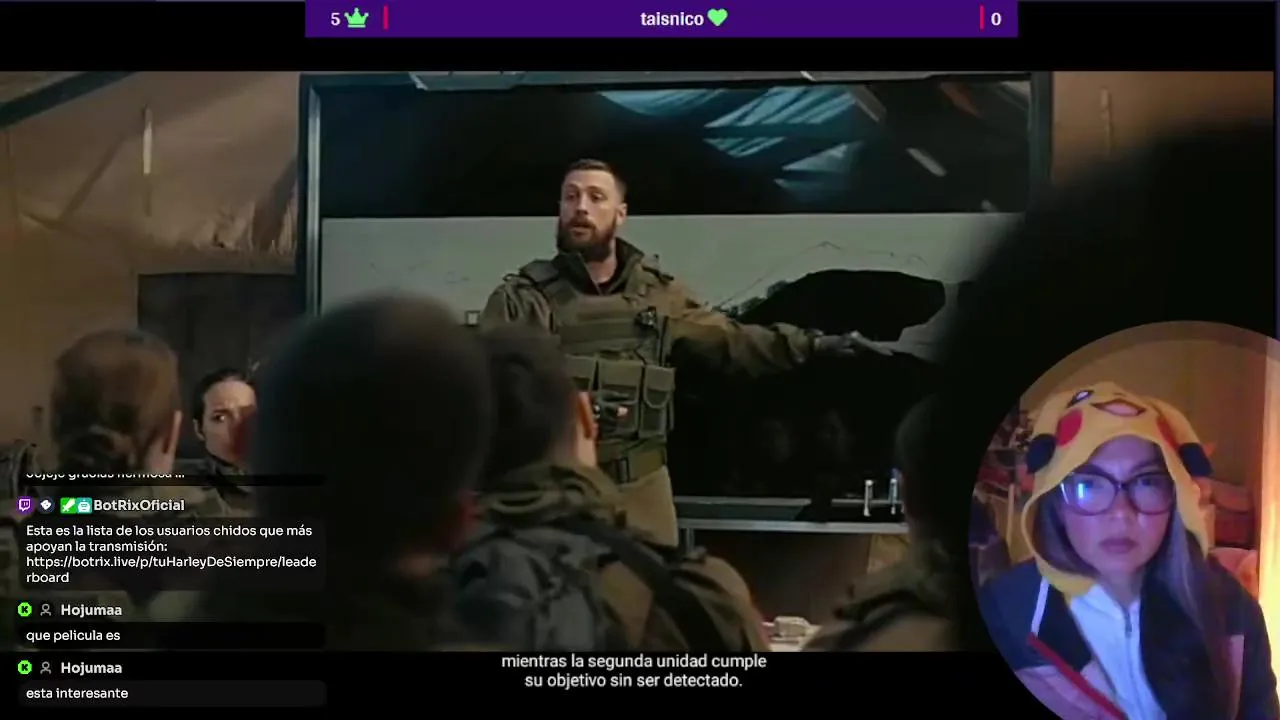Screen dimensions: 1280x720
Task: Click the dark round badge after the Twitch icon
Action: point(46,505)
